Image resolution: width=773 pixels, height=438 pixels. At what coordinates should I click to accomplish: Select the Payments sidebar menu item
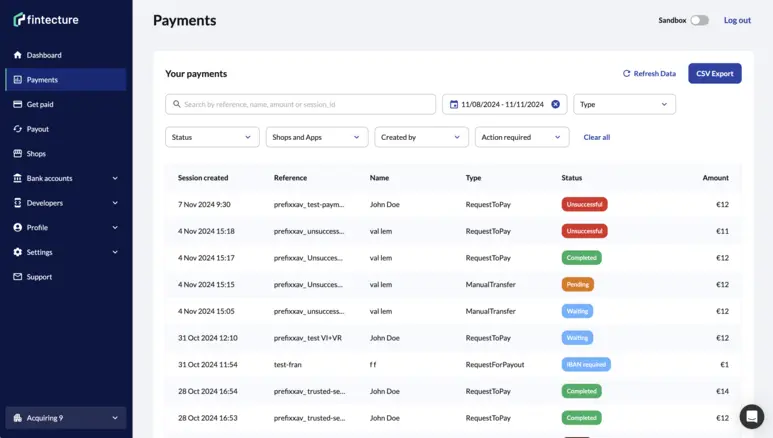click(x=66, y=80)
